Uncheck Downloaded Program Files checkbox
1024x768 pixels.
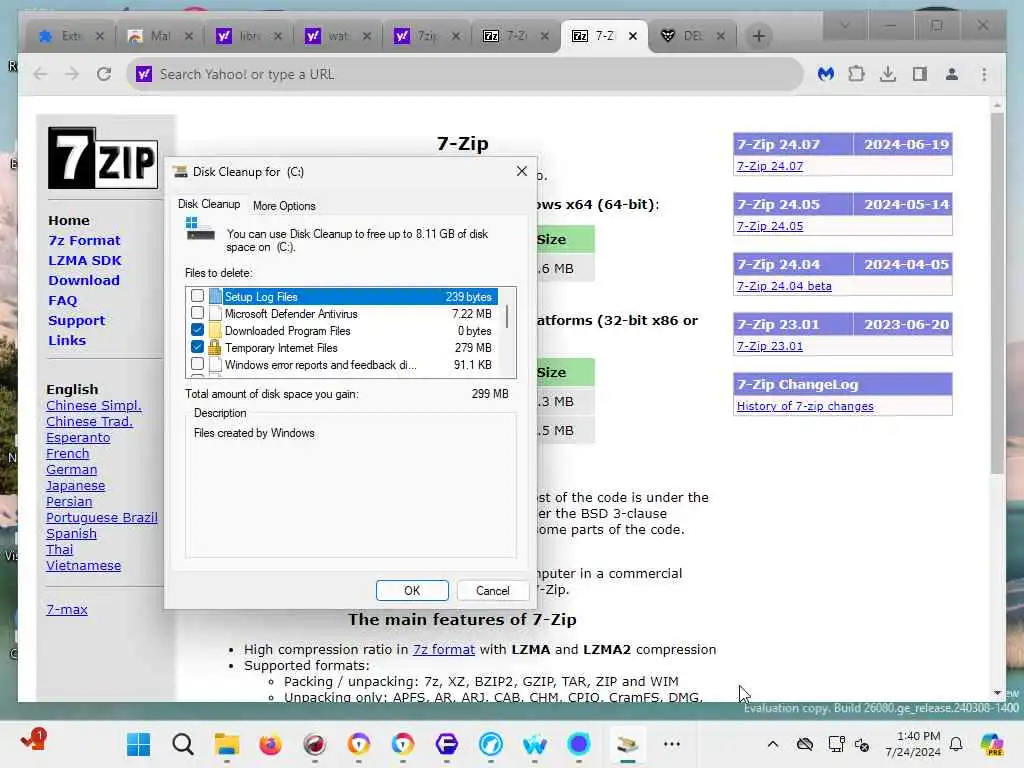pos(197,330)
